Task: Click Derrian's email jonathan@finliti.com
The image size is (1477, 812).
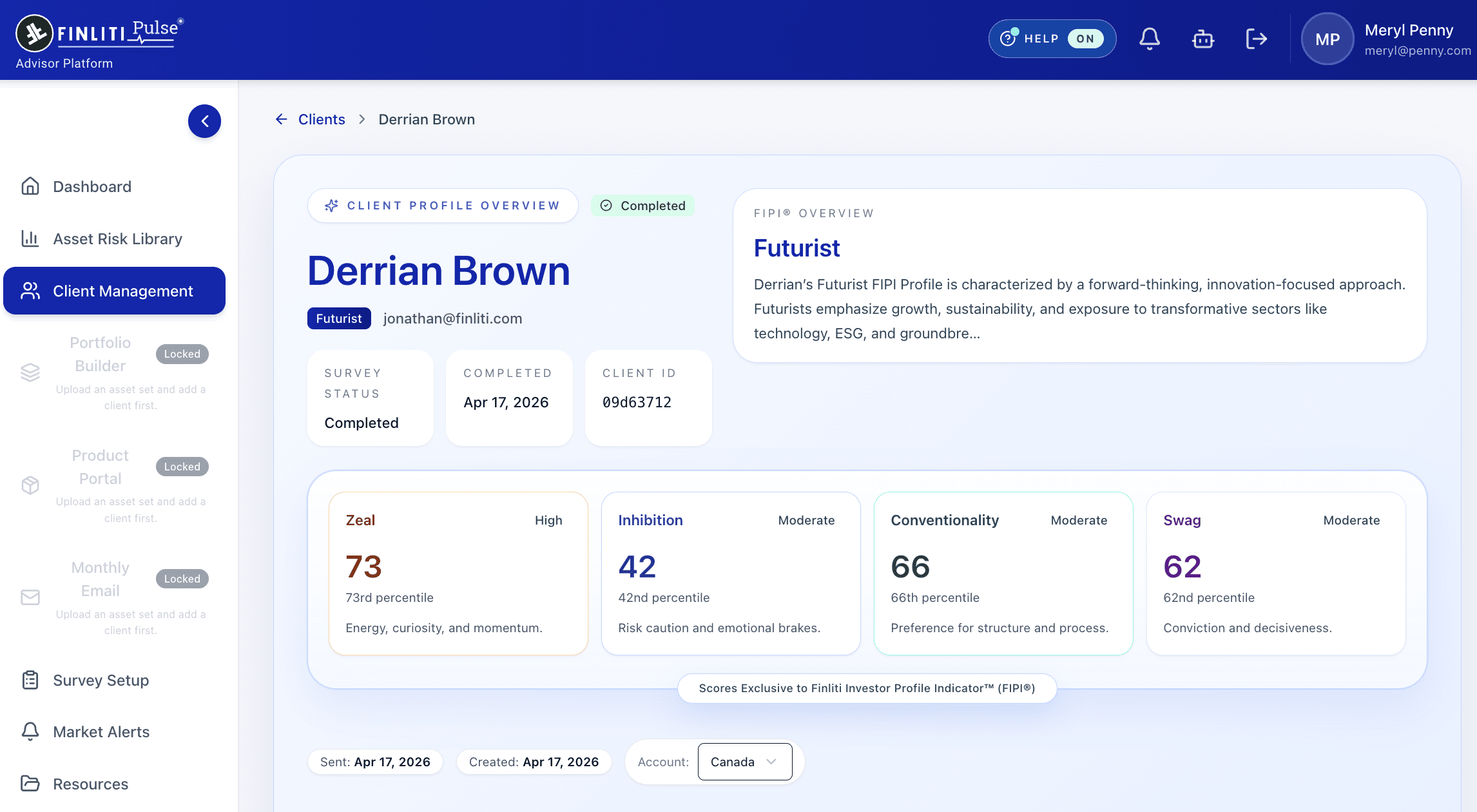Action: pyautogui.click(x=453, y=318)
